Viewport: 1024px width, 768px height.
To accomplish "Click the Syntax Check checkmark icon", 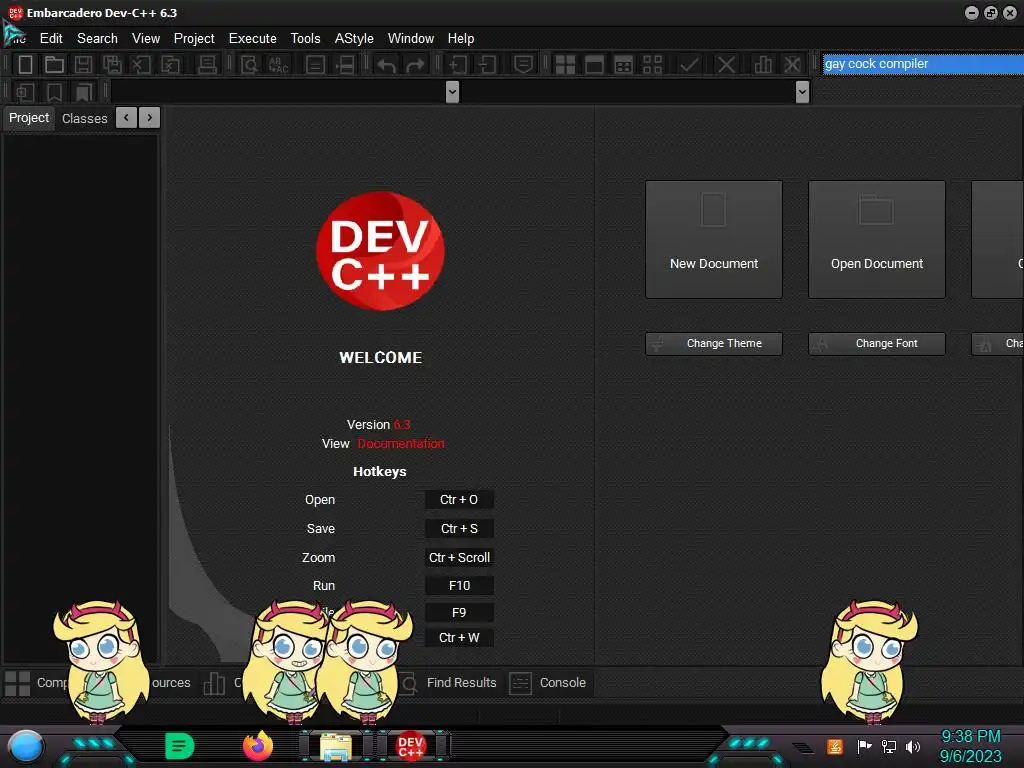I will pyautogui.click(x=689, y=65).
